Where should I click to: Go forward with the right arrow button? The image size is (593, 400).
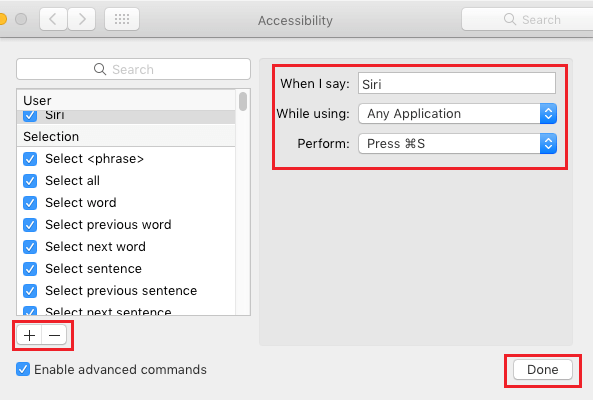tap(82, 19)
